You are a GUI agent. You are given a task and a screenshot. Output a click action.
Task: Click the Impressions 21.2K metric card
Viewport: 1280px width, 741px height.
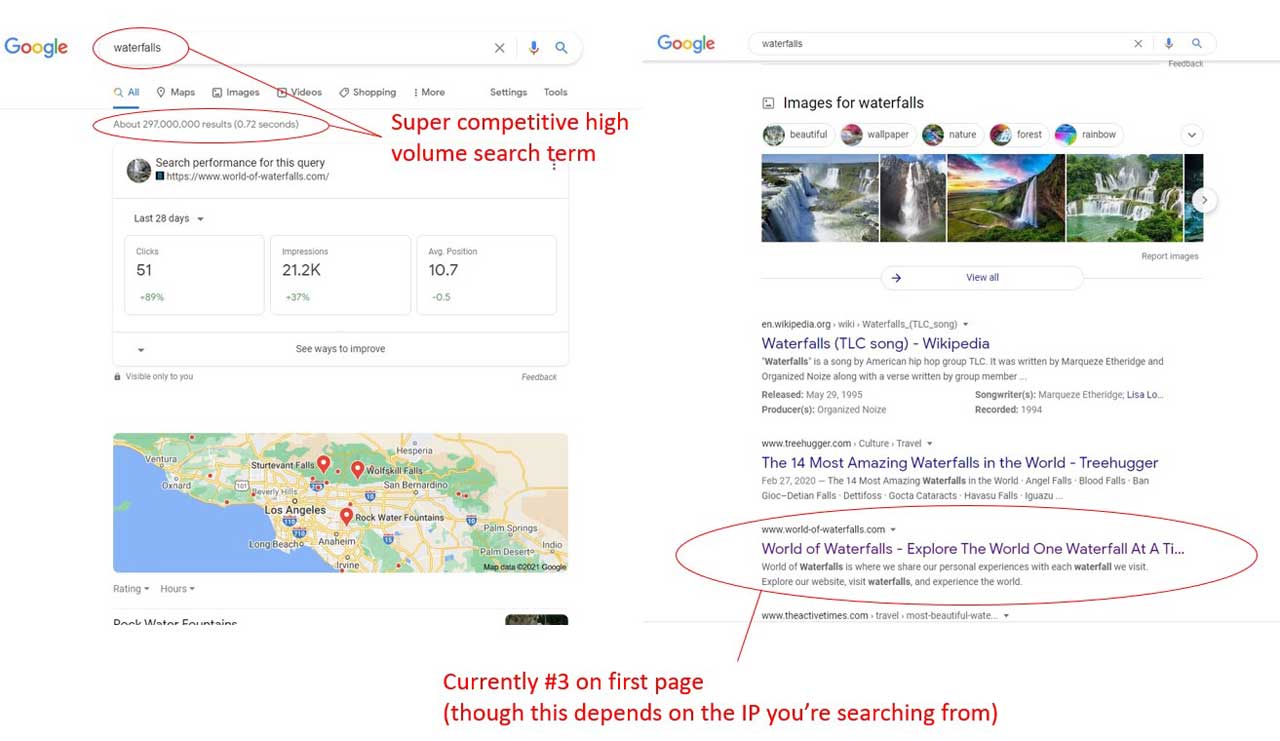[340, 275]
